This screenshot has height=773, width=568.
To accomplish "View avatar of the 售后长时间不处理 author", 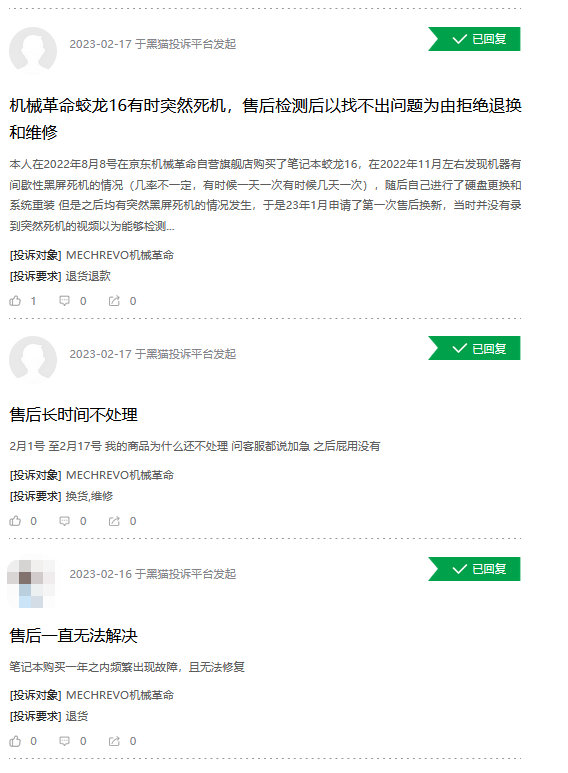I will tap(33, 359).
